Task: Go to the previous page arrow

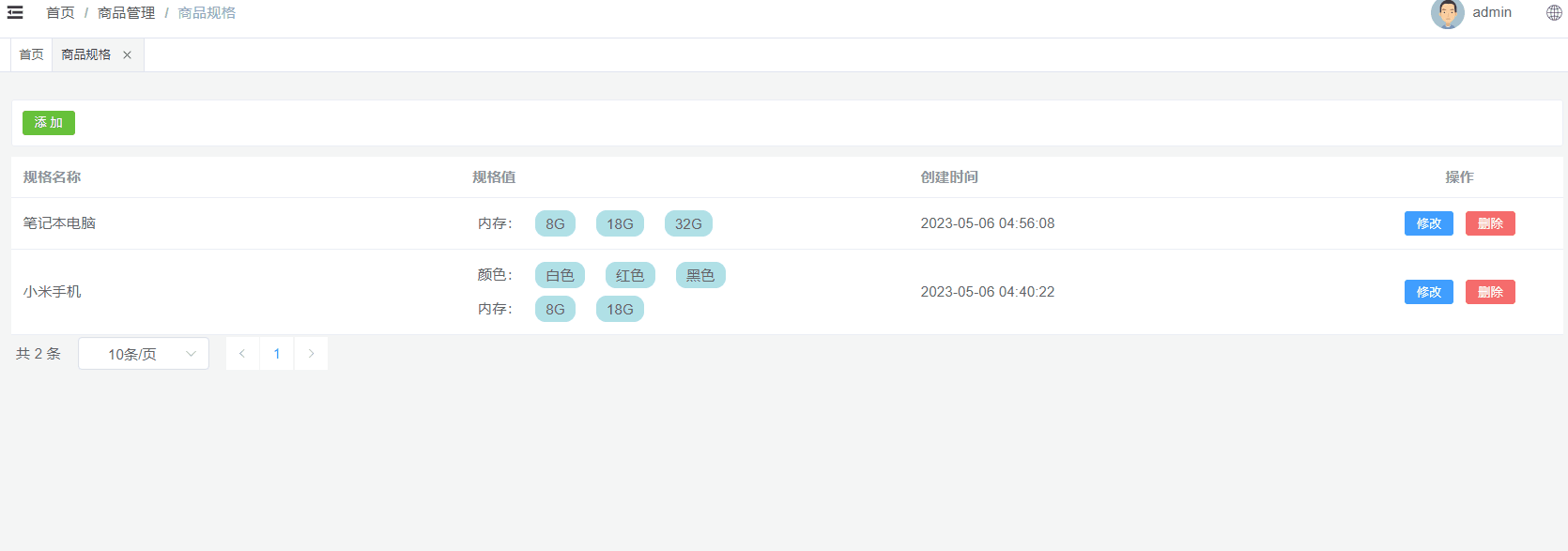Action: (242, 354)
